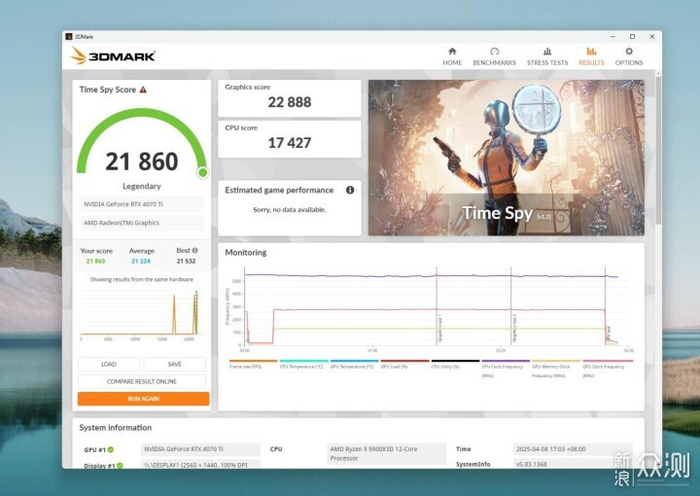Click the Sorry, no data available message
The height and width of the screenshot is (496, 700).
tap(289, 210)
